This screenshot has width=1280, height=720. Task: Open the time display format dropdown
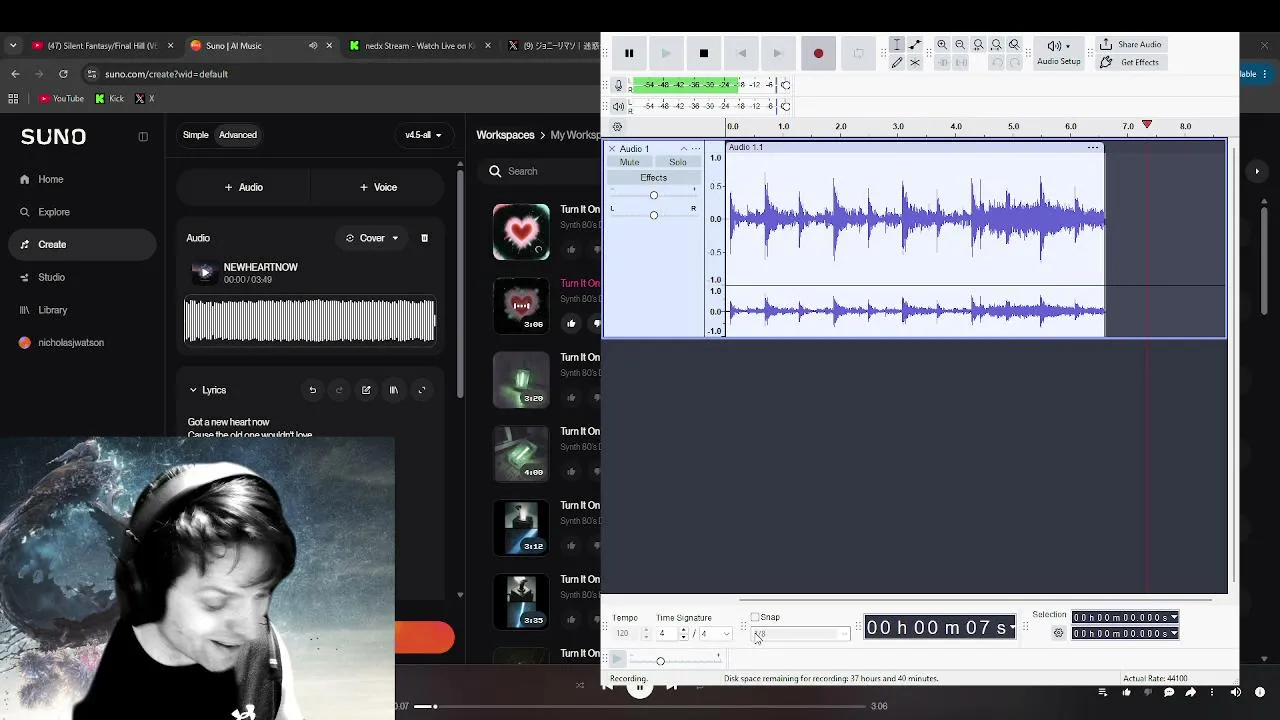click(x=1012, y=628)
